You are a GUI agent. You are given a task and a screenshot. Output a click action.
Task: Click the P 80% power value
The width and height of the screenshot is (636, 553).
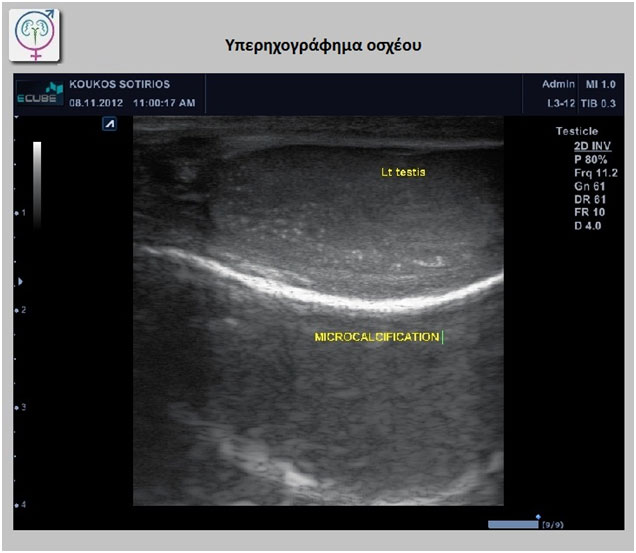(x=591, y=159)
